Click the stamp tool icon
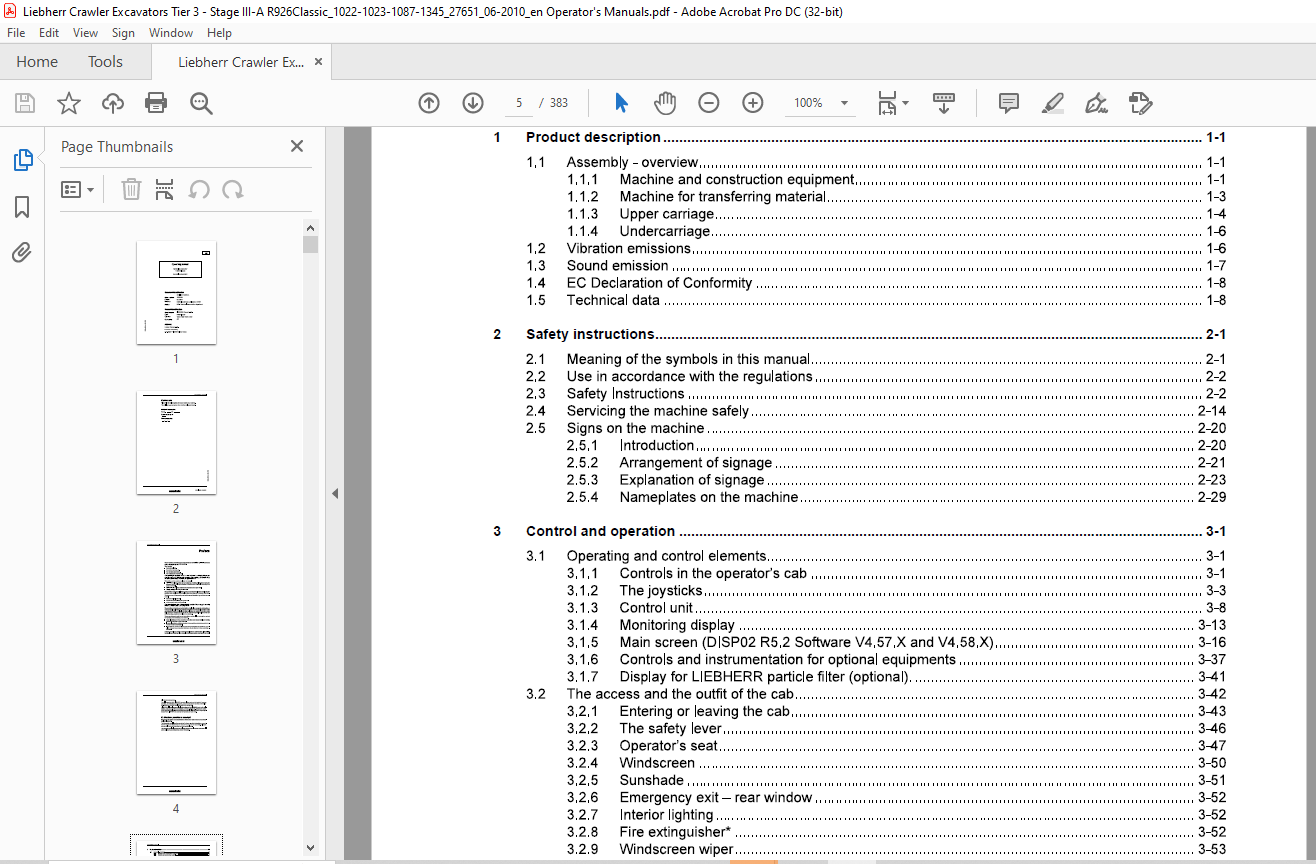Image resolution: width=1316 pixels, height=864 pixels. point(1140,103)
